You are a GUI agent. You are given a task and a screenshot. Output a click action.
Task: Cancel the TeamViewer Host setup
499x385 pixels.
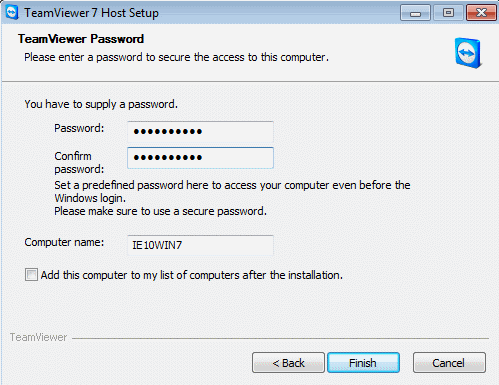point(449,363)
